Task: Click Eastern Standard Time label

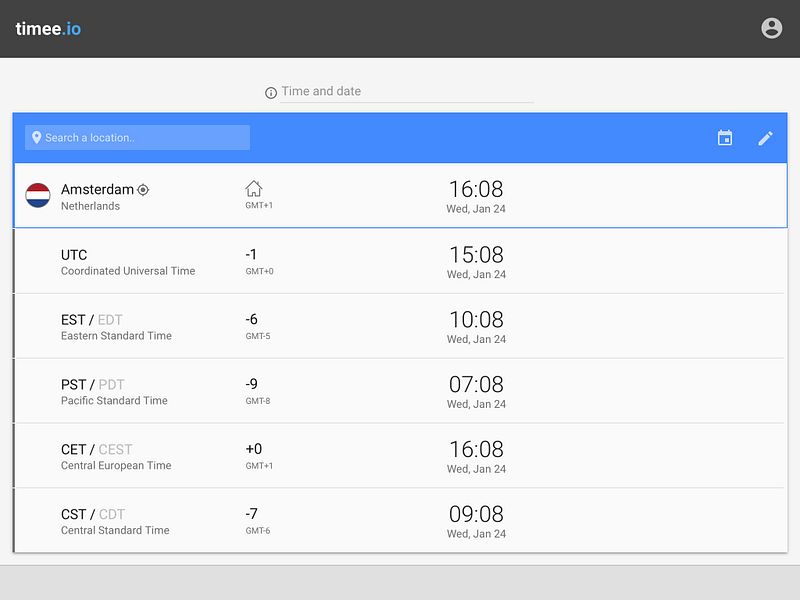Action: [116, 336]
